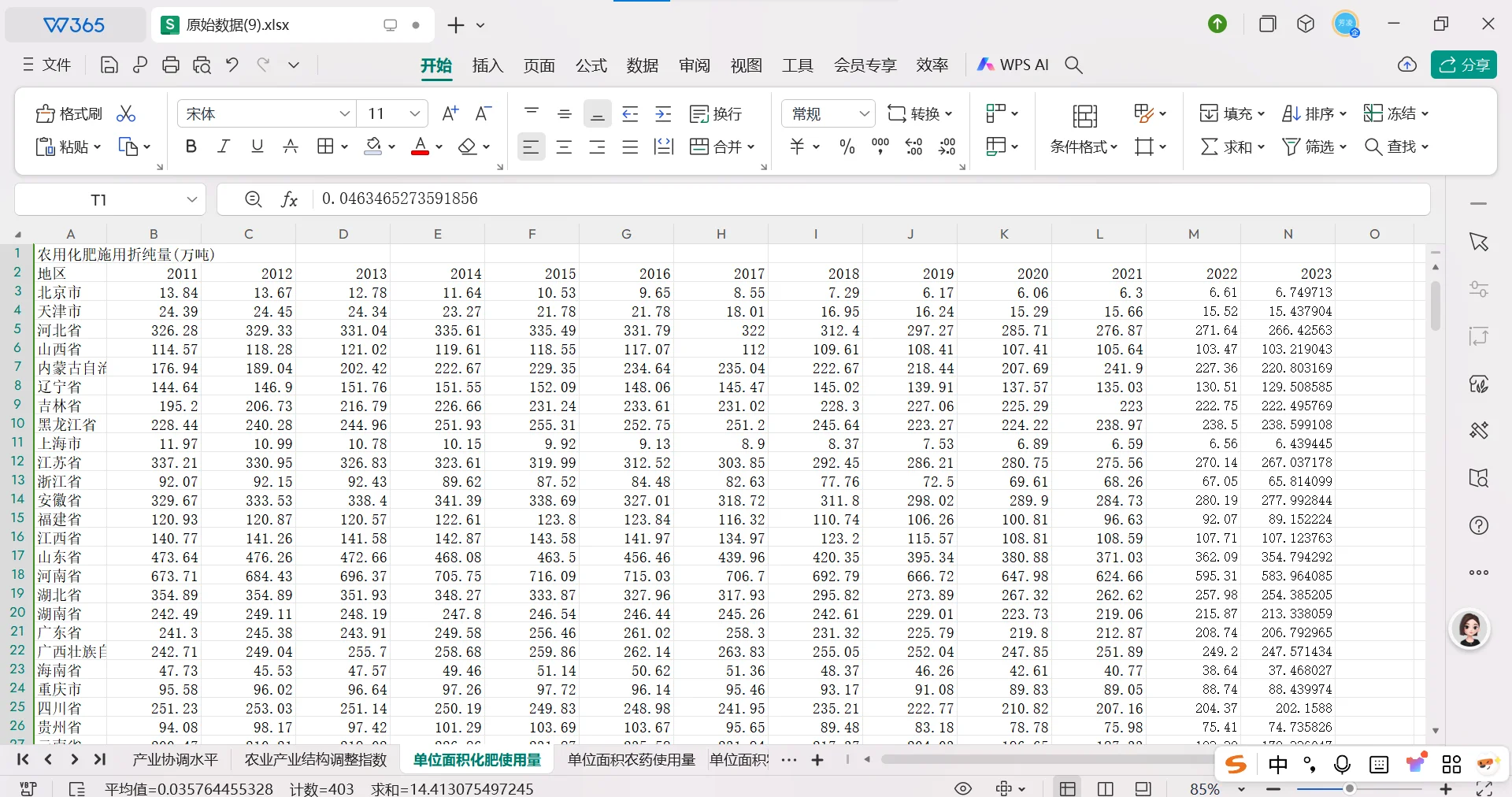Viewport: 1512px width, 797px height.
Task: Click the Freeze (冻结) button
Action: (x=1396, y=114)
